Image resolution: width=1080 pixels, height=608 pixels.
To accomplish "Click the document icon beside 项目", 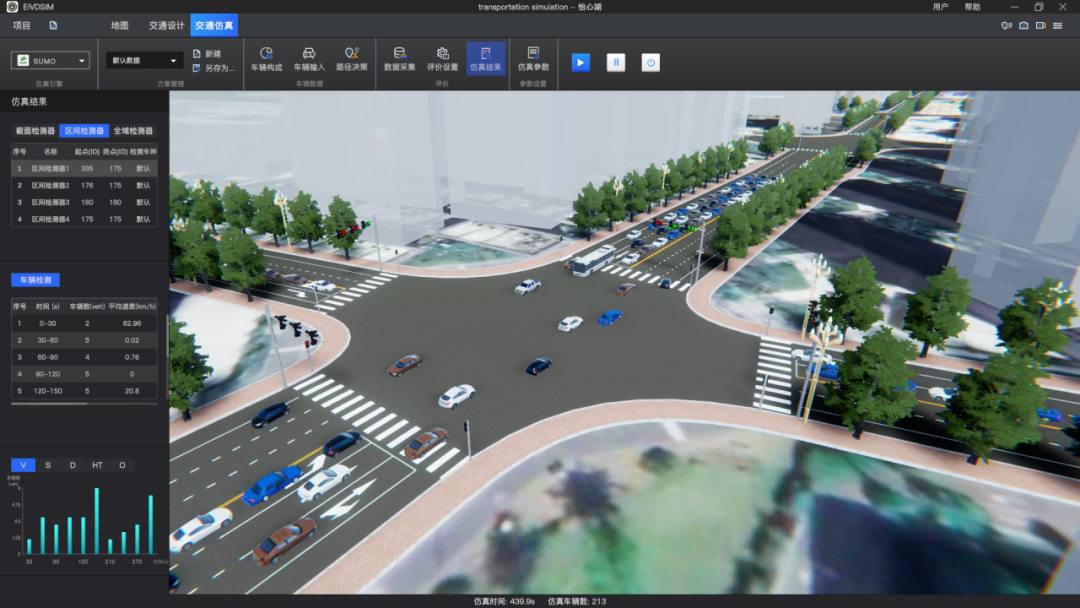I will [x=53, y=25].
